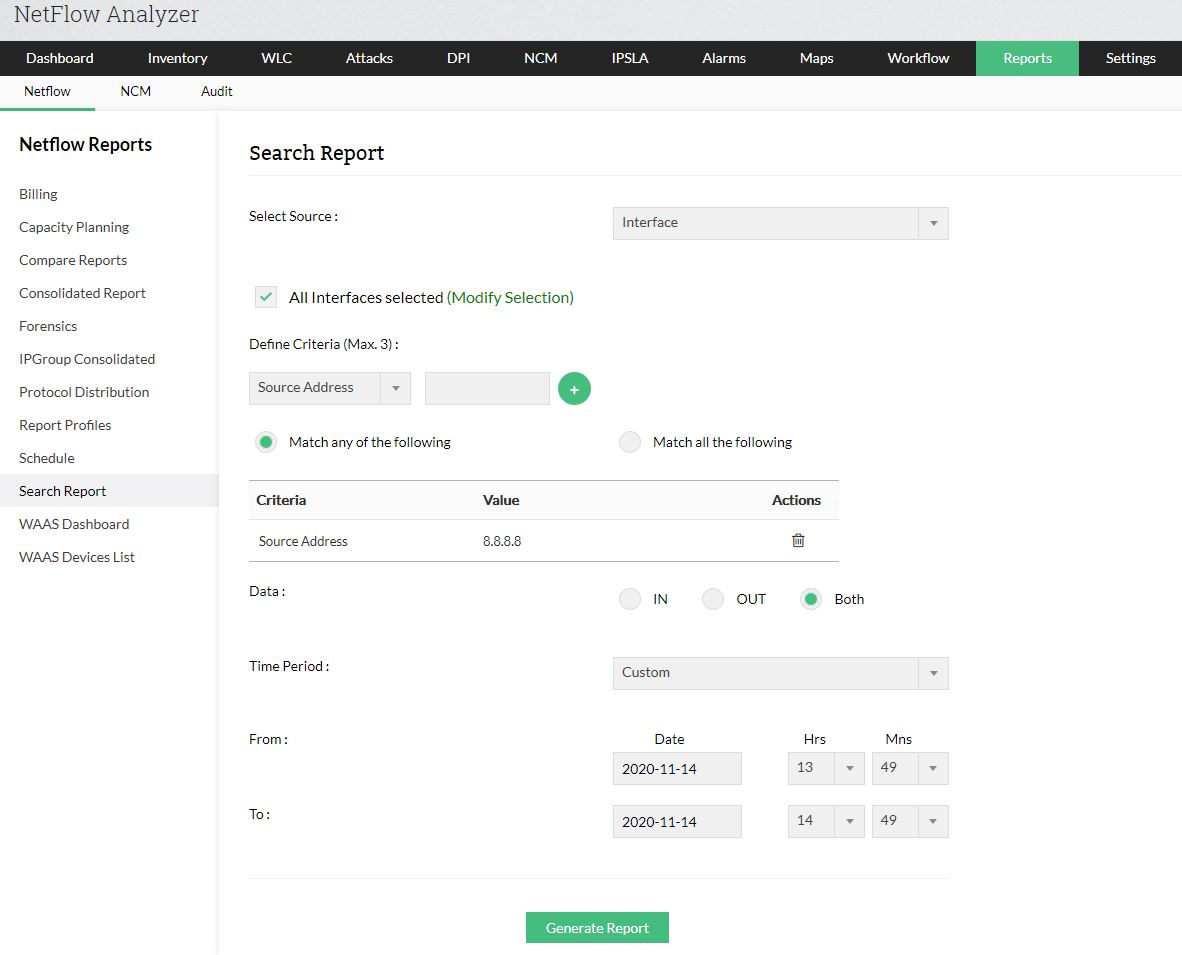This screenshot has width=1182, height=955.
Task: Select the NCM sub-tab under Reports
Action: tap(136, 91)
